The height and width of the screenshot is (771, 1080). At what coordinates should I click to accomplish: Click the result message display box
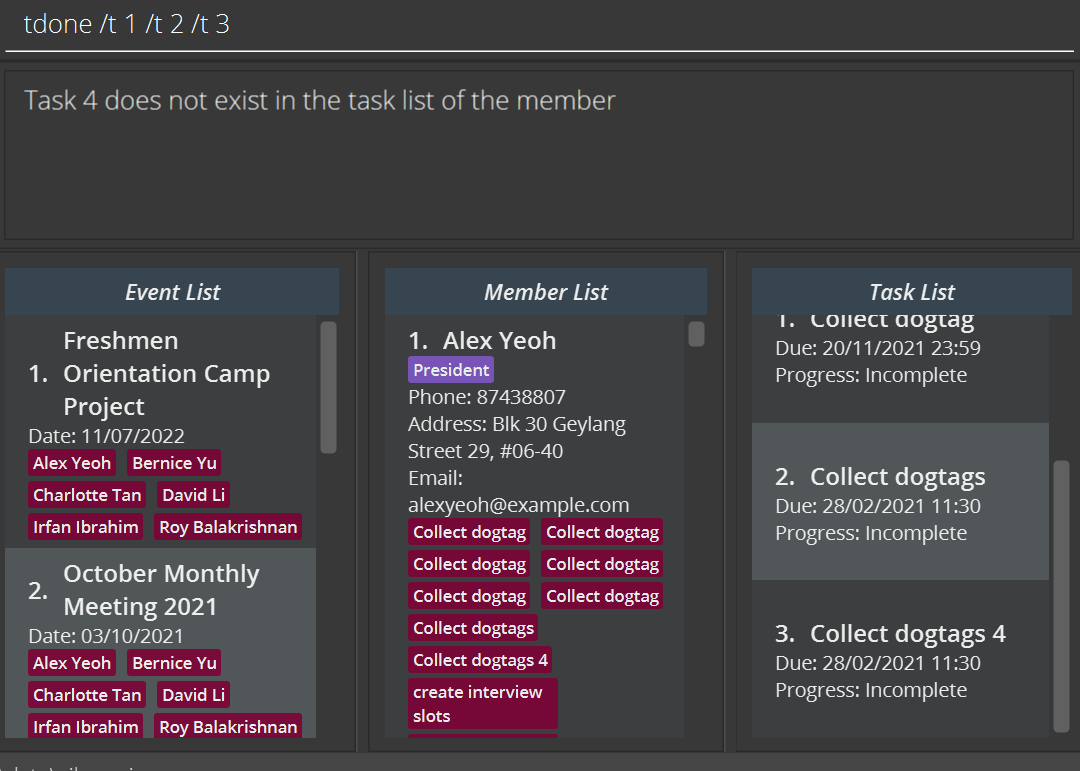[538, 155]
